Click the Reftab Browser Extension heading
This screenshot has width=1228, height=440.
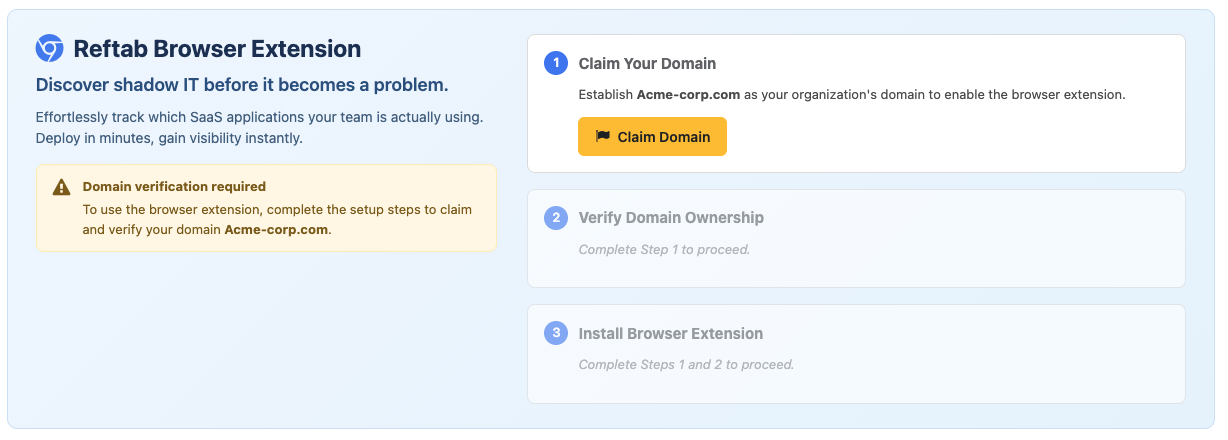click(x=217, y=49)
